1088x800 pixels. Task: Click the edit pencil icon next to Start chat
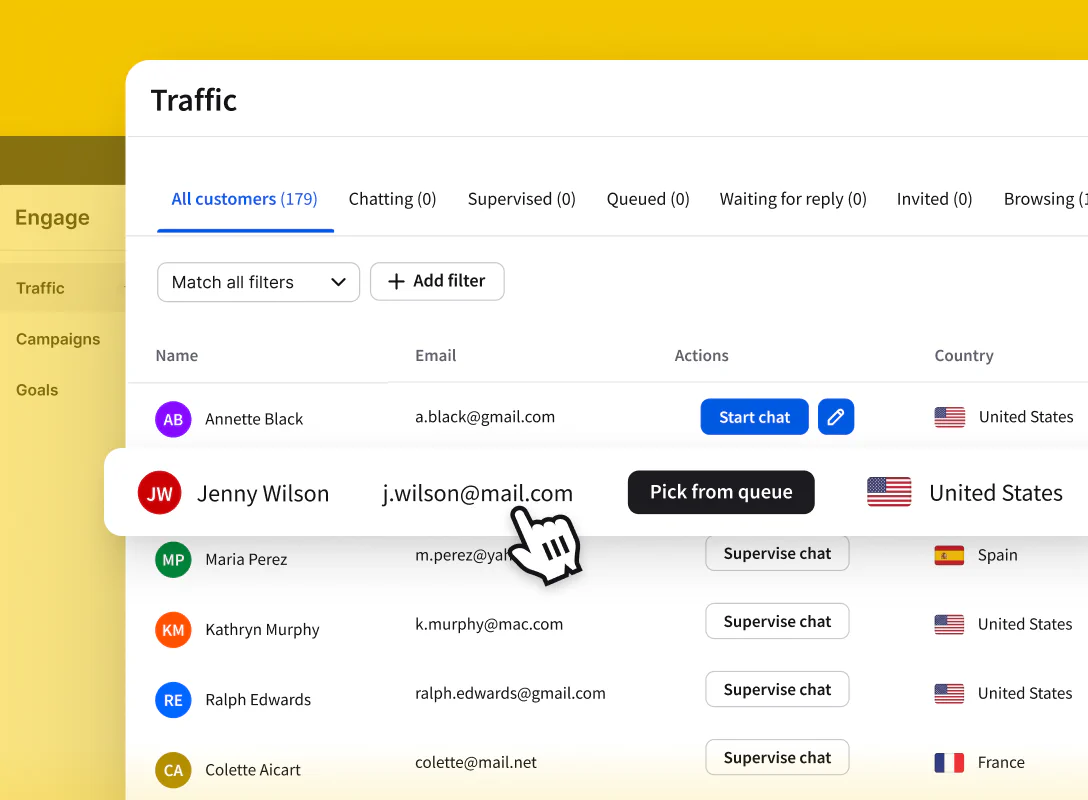[836, 417]
